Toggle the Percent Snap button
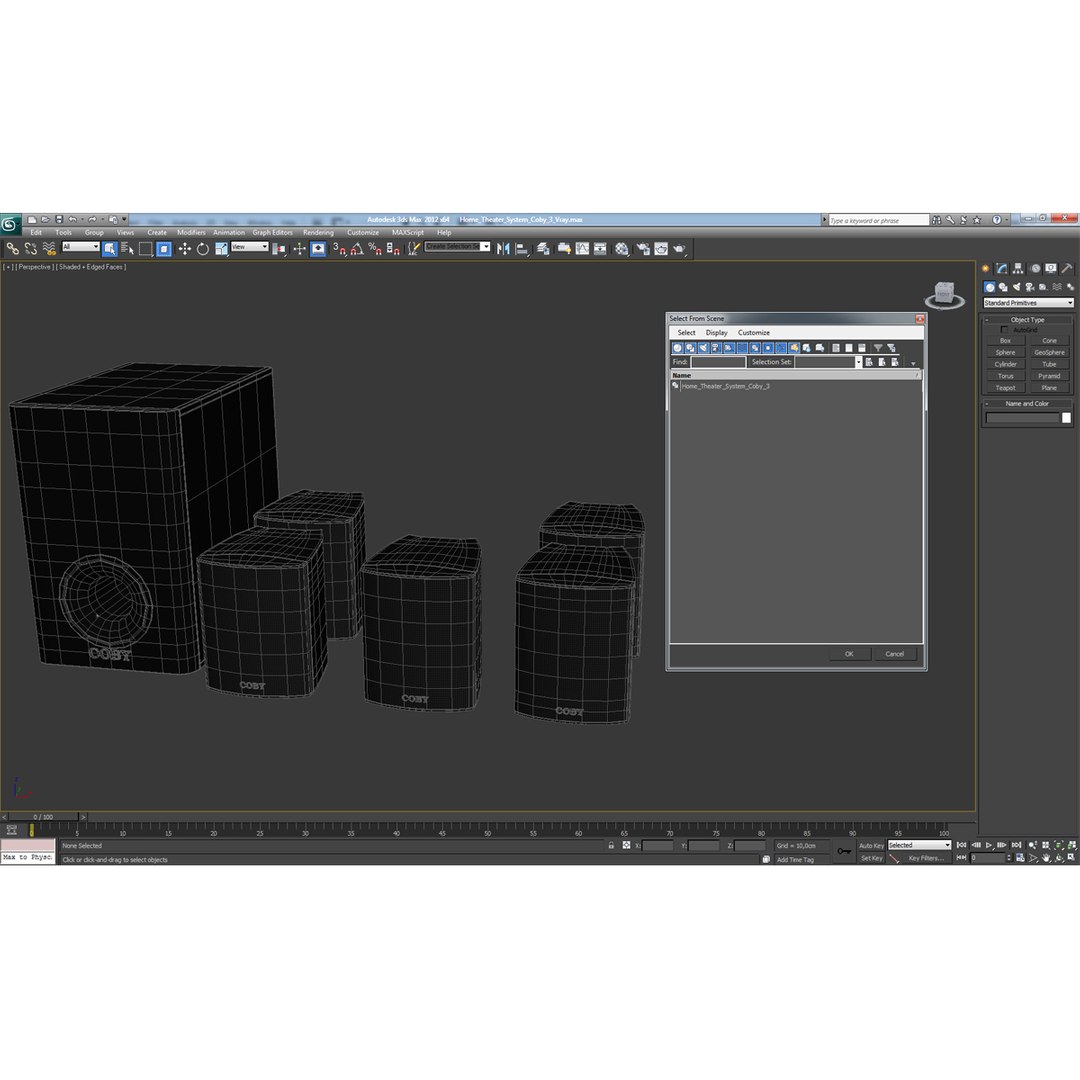 coord(375,249)
